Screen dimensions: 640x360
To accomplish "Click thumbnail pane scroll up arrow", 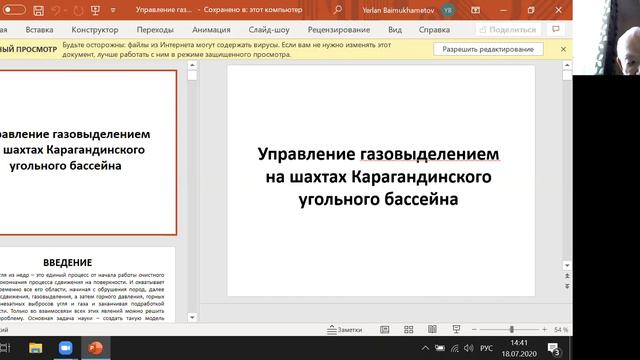I will coord(192,65).
